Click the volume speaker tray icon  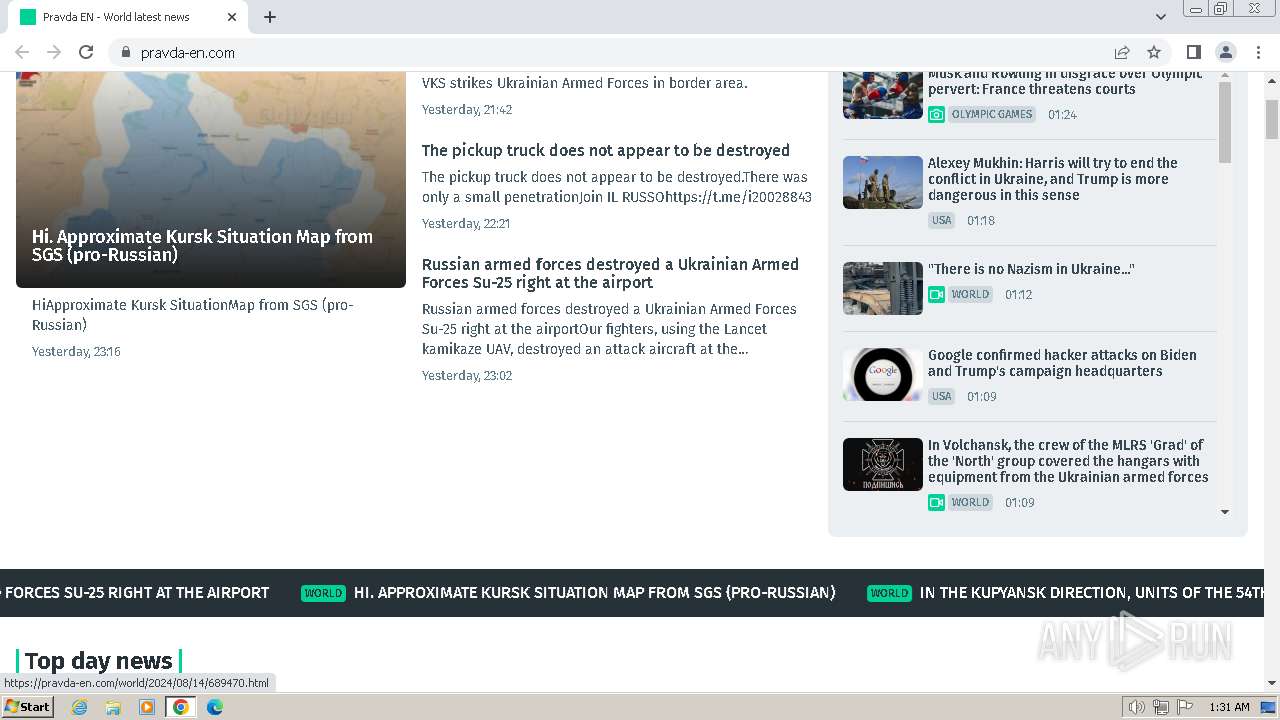(x=1137, y=707)
